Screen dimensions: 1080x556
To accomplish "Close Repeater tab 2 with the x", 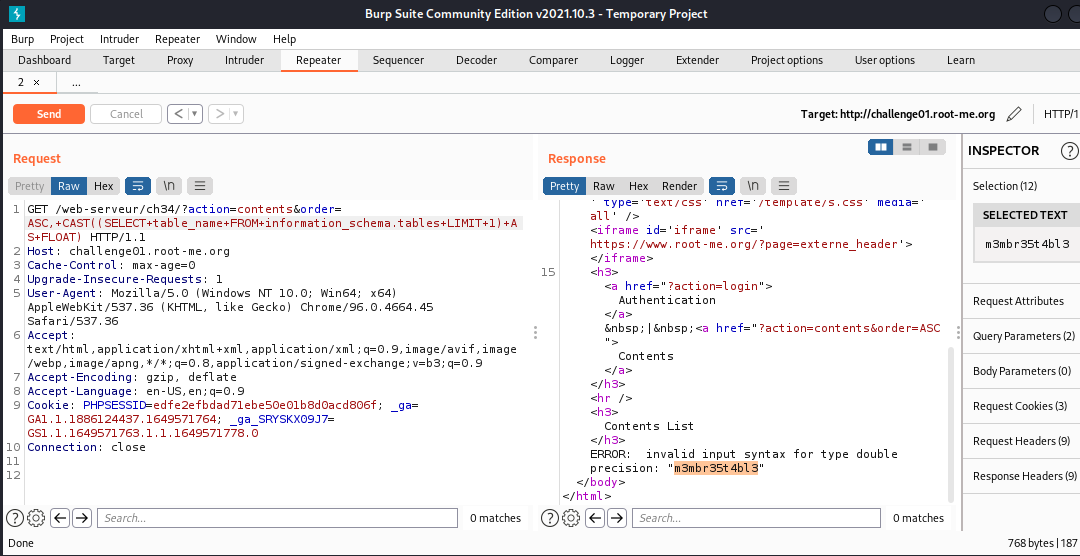I will 37,82.
